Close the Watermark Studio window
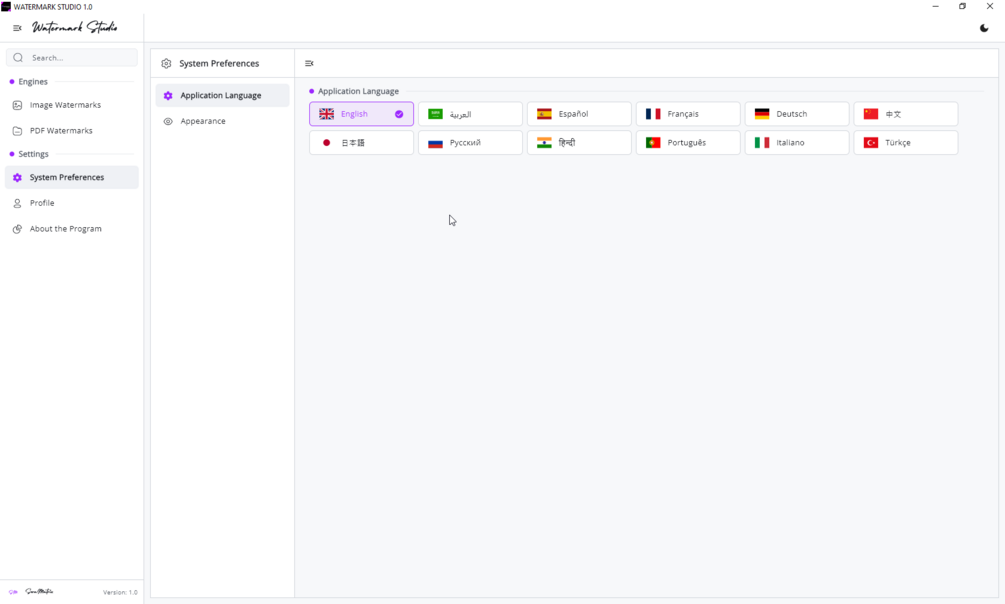 (990, 6)
